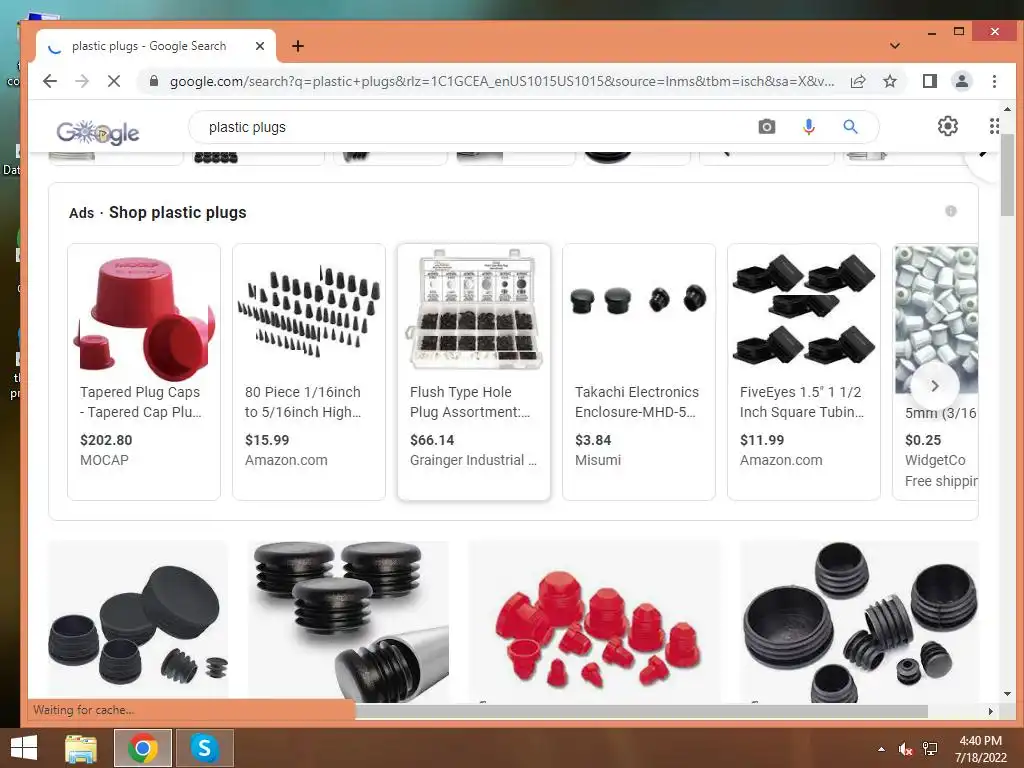Expand the tab search dropdown
1024x768 pixels.
(x=895, y=46)
